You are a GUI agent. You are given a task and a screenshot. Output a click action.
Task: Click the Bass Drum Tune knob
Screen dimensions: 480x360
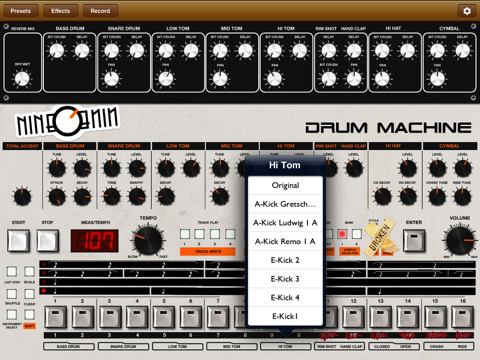(57, 169)
